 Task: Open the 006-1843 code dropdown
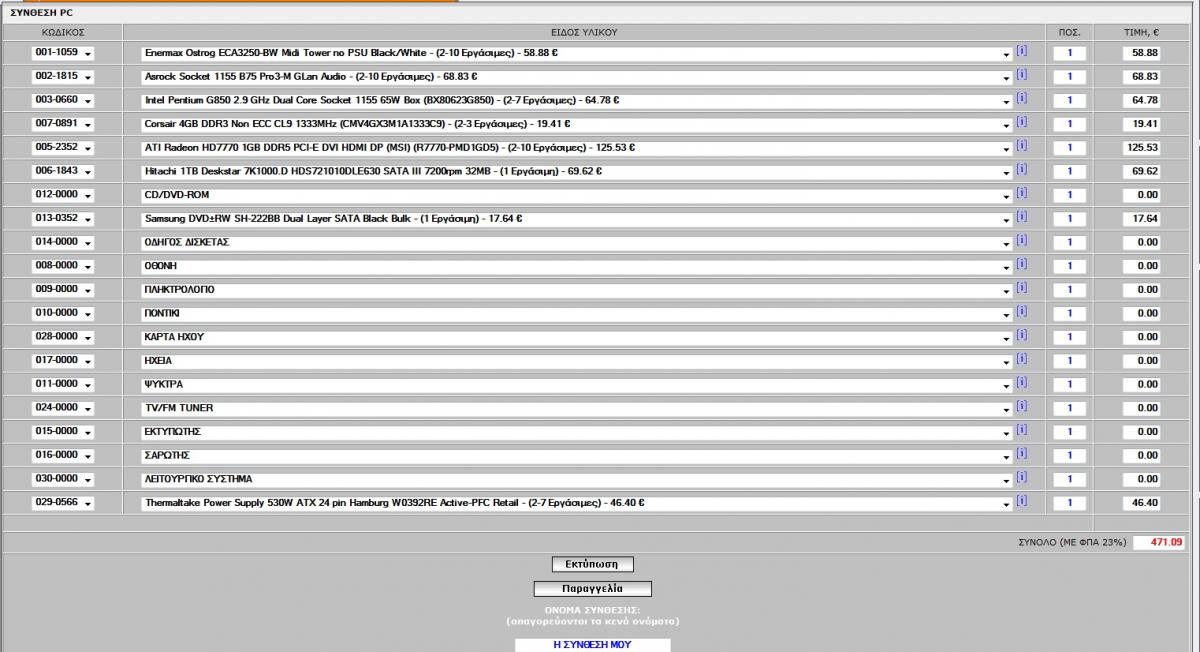click(x=62, y=171)
